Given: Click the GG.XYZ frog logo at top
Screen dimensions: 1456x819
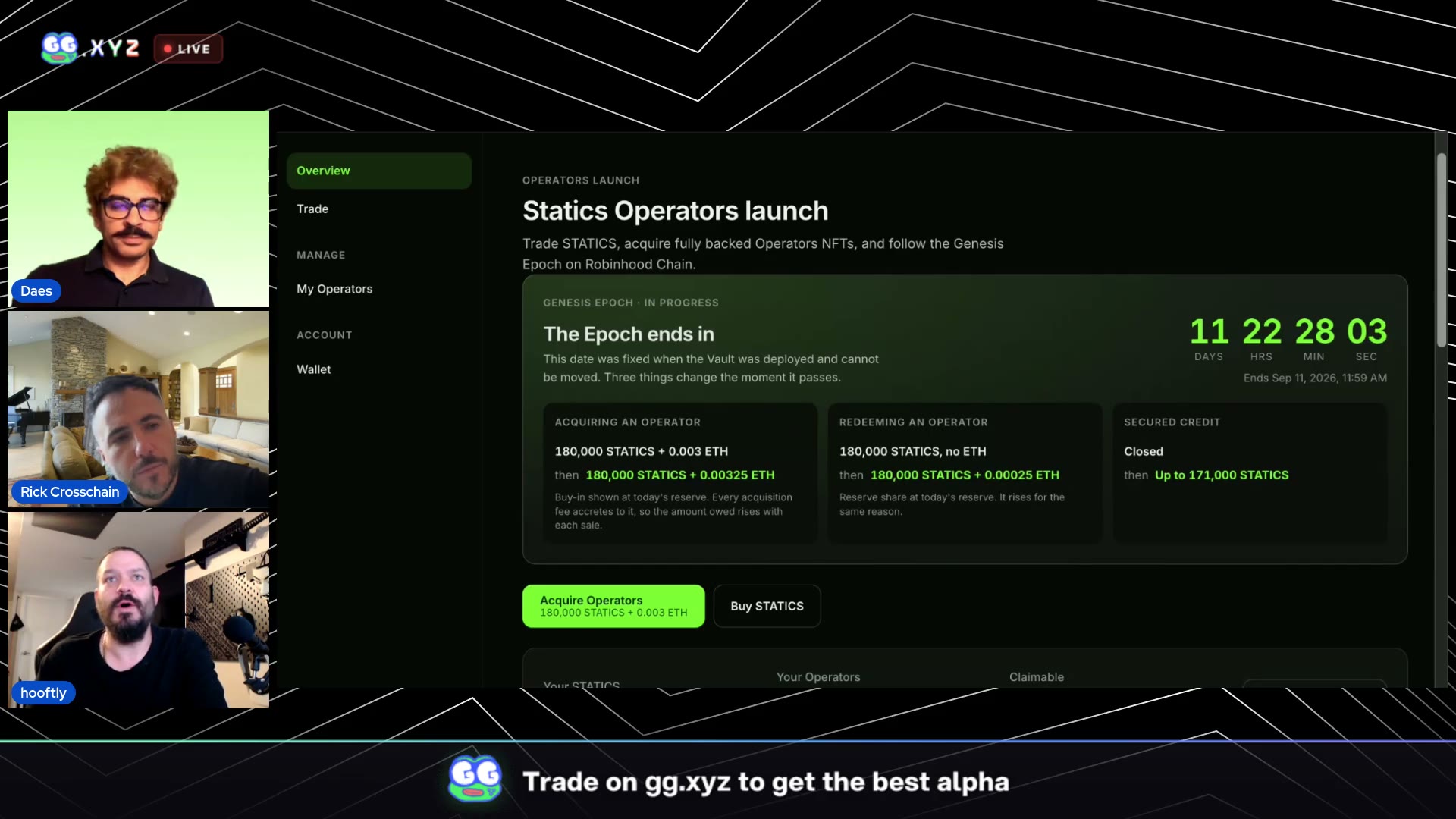Looking at the screenshot, I should pyautogui.click(x=90, y=48).
